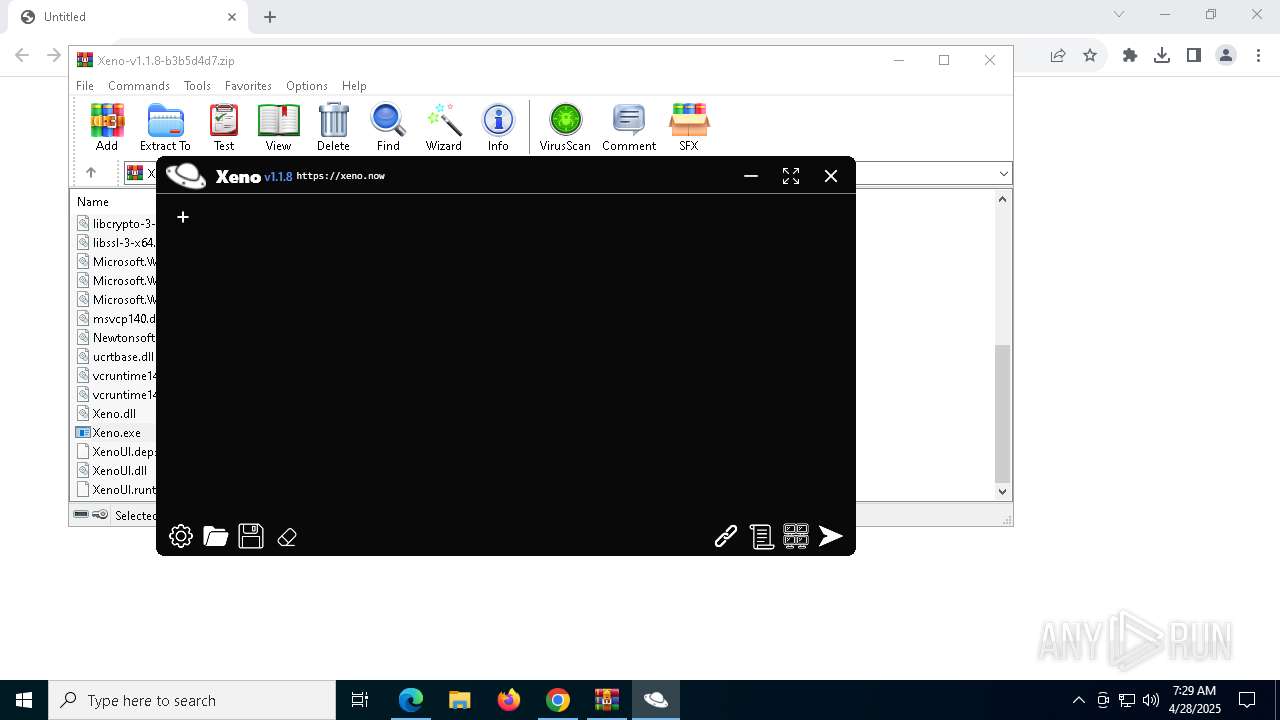The image size is (1280, 720).
Task: Create SFX archive in WinRAR
Action: (x=689, y=127)
